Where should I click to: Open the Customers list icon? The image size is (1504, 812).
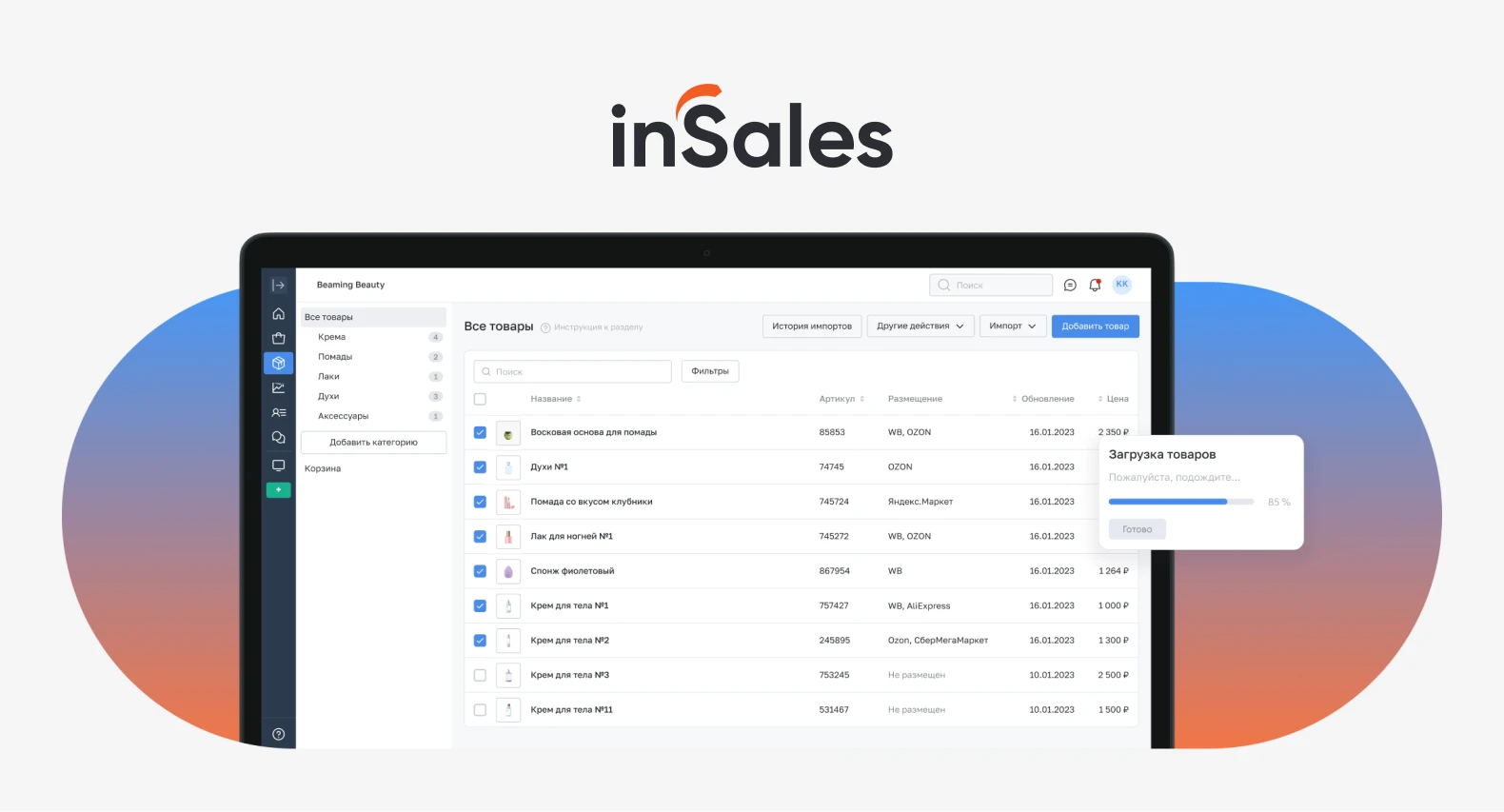pos(278,412)
